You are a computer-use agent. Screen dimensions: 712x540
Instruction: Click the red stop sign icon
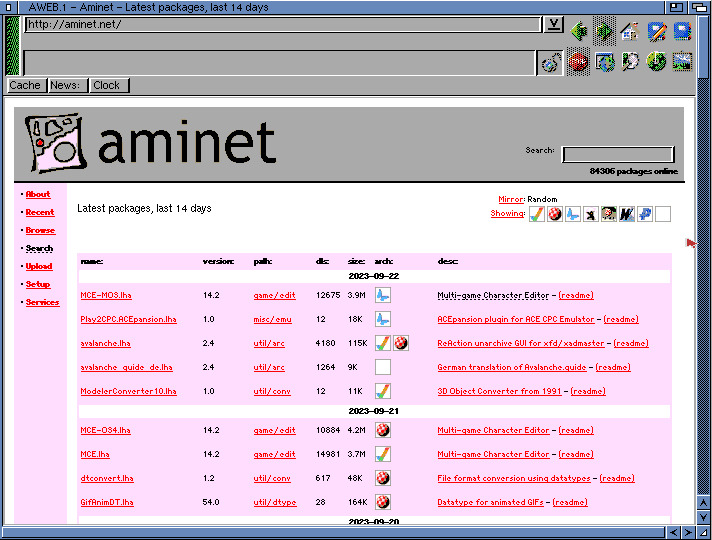pyautogui.click(x=578, y=61)
